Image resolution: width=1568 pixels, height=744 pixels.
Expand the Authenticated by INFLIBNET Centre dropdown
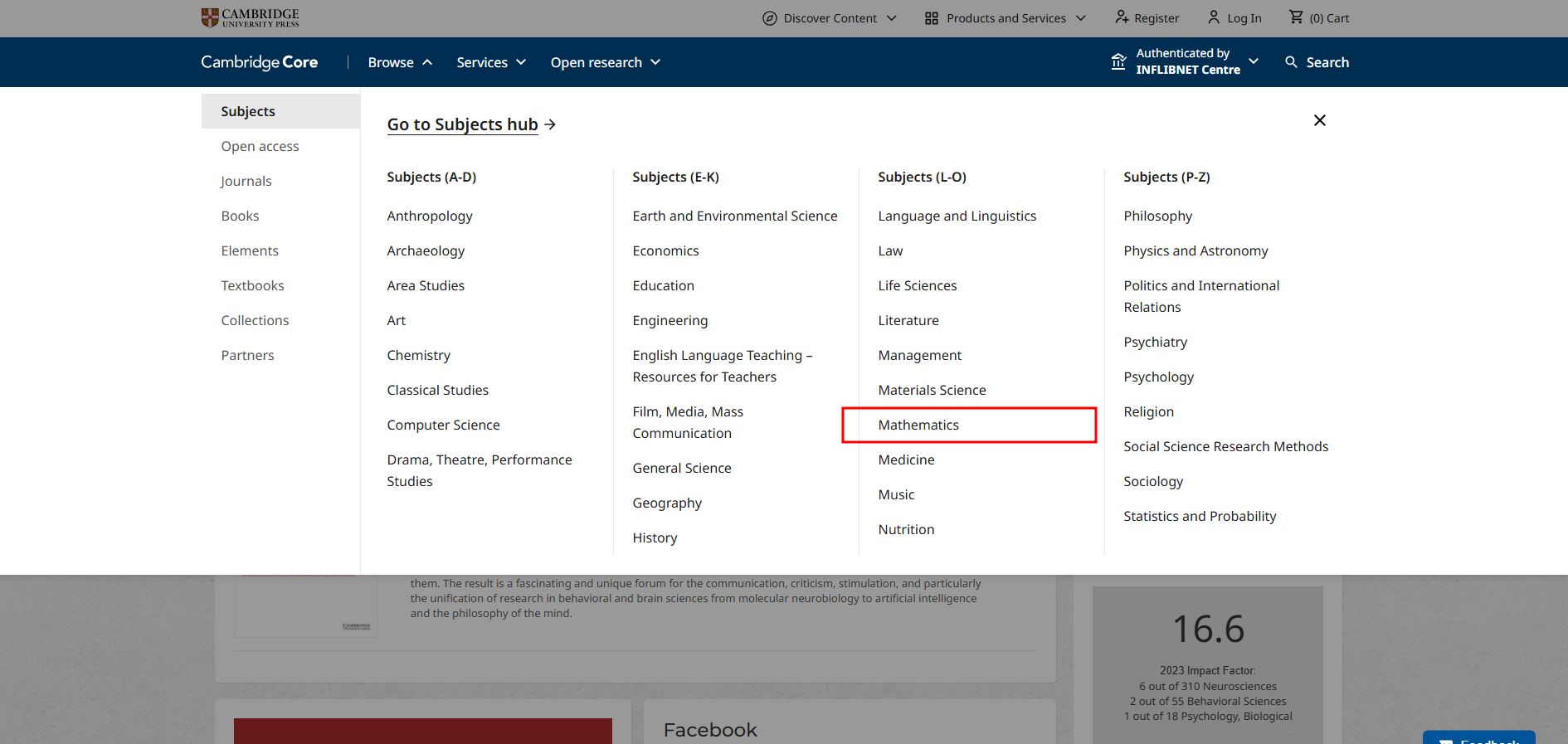(1253, 61)
